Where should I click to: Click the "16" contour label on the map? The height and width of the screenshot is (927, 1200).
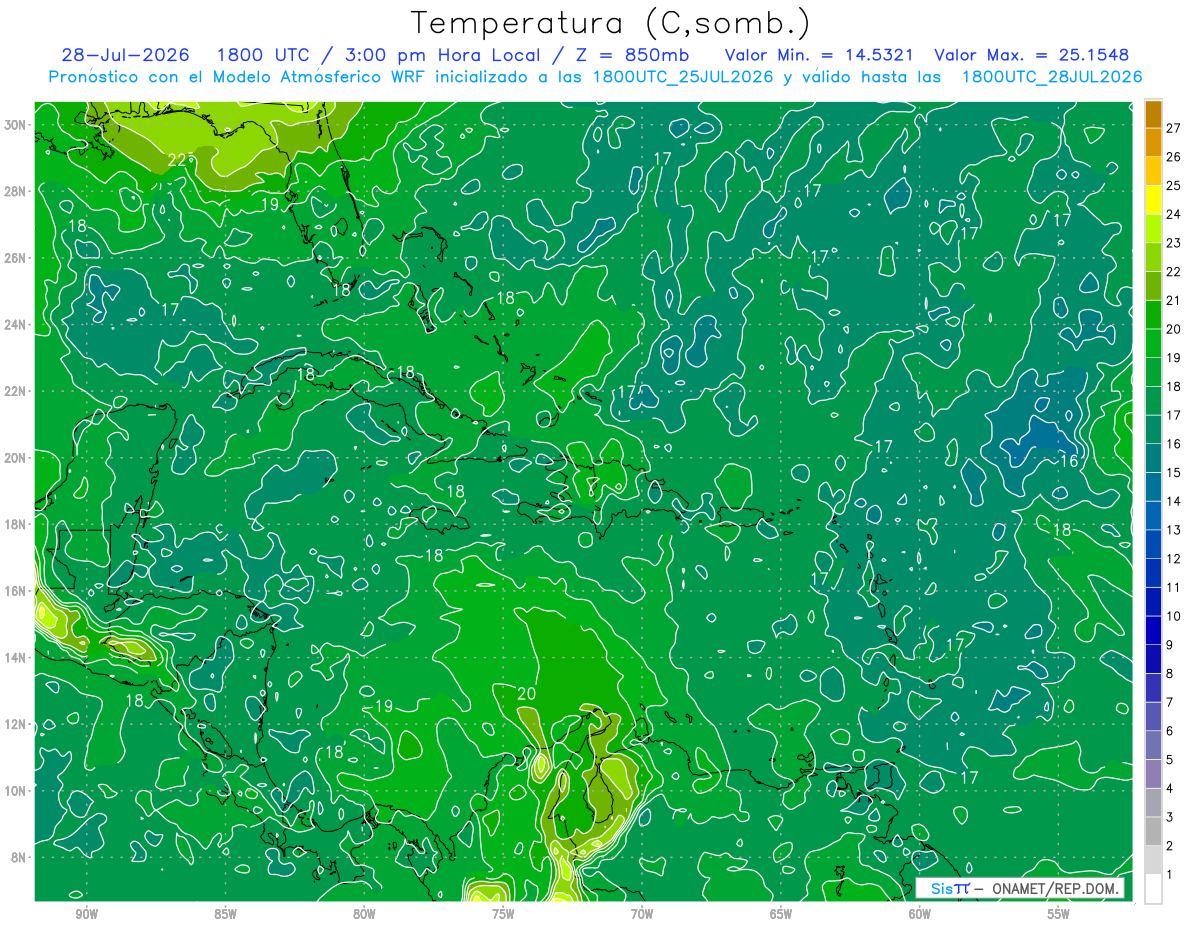point(1068,461)
